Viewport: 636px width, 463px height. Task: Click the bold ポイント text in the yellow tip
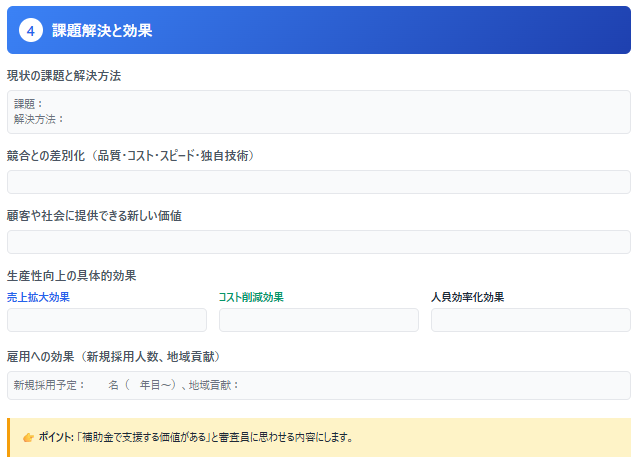56,437
